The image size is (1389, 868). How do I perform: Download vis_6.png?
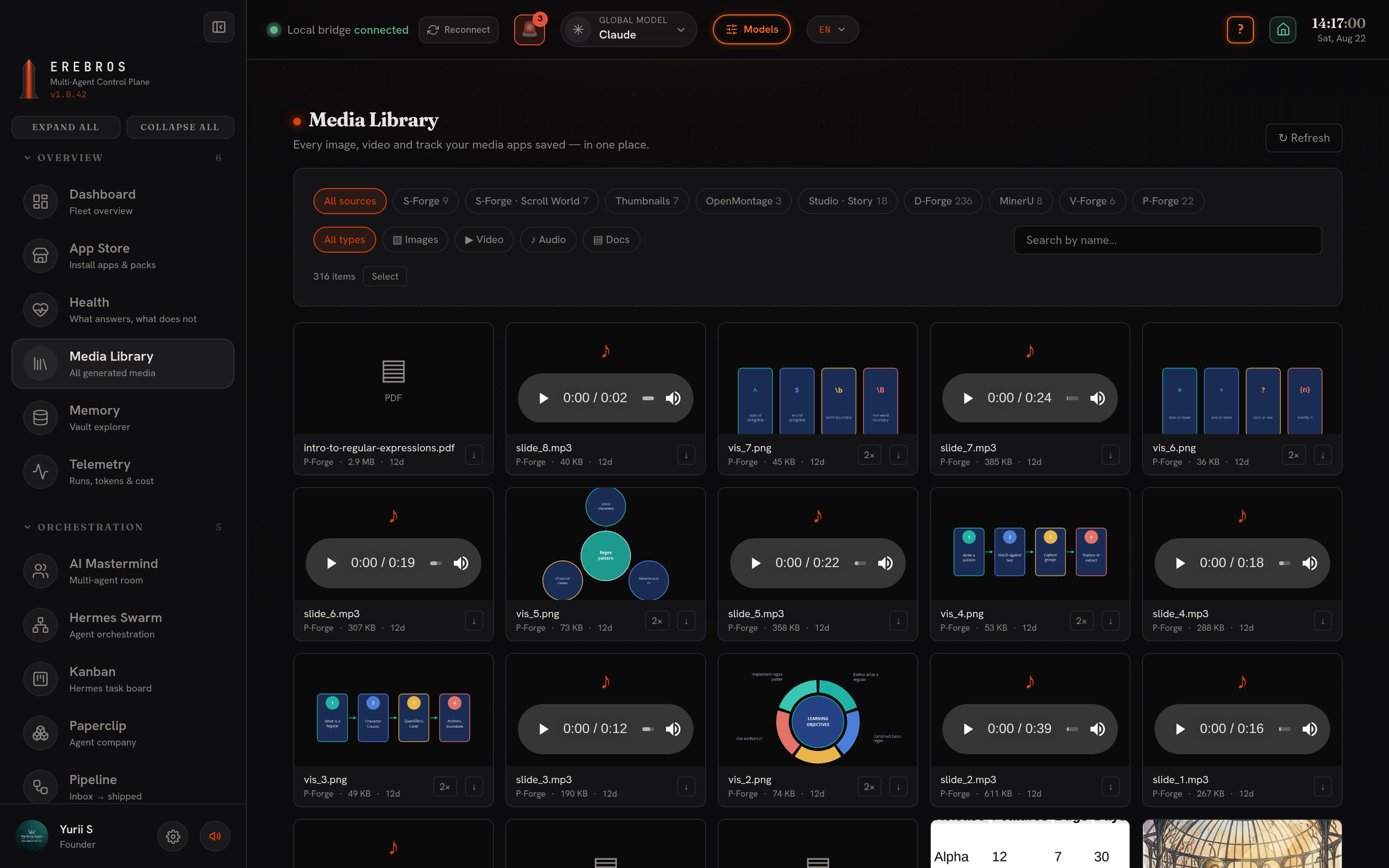[x=1323, y=455]
